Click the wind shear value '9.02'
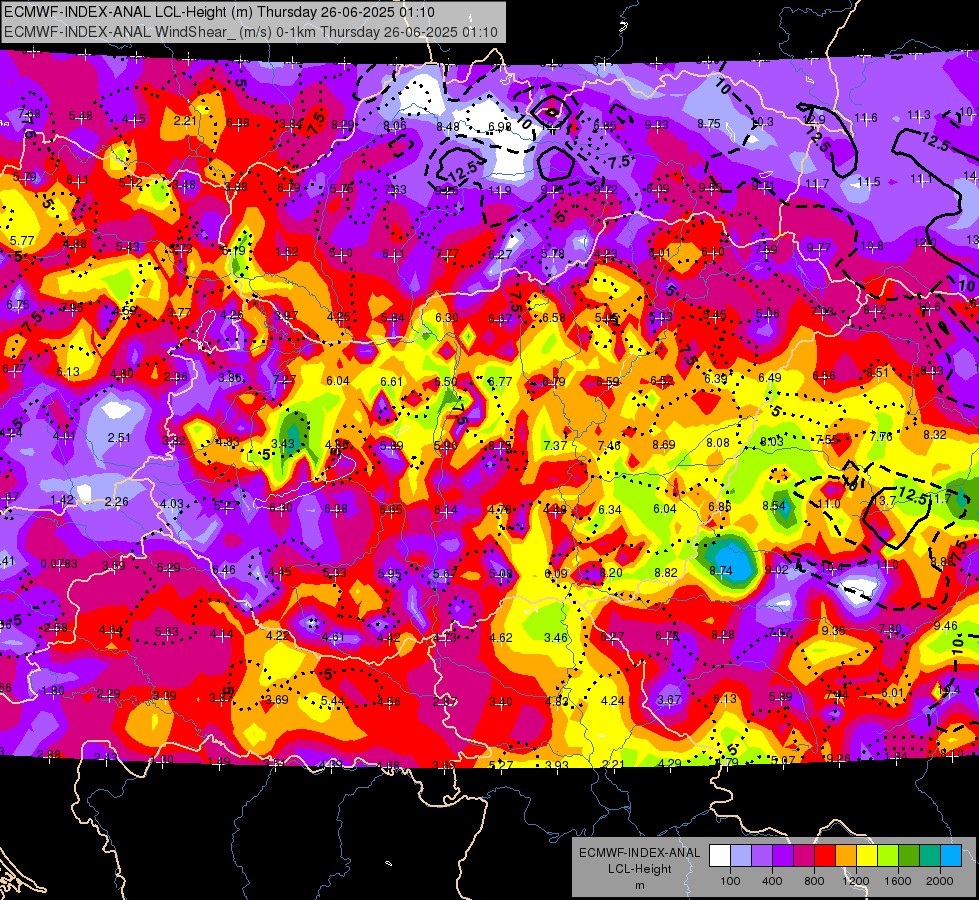Viewport: 979px width, 900px height. (777, 569)
